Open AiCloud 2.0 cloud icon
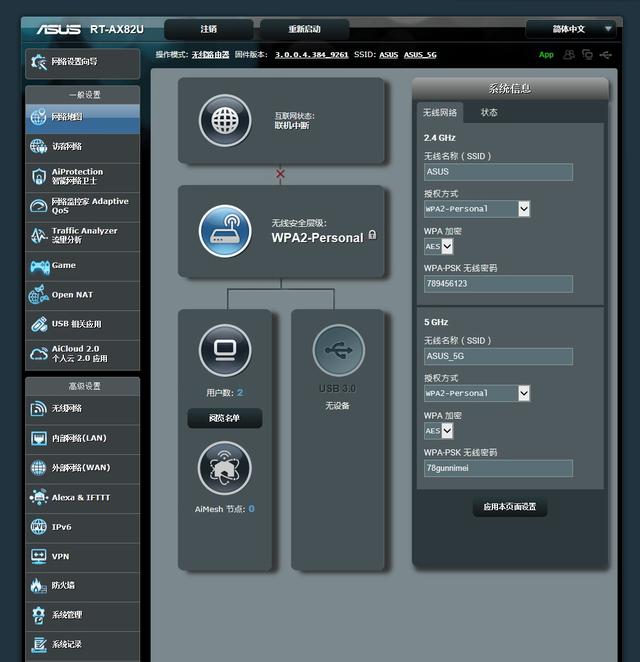This screenshot has width=640, height=662. pos(38,354)
